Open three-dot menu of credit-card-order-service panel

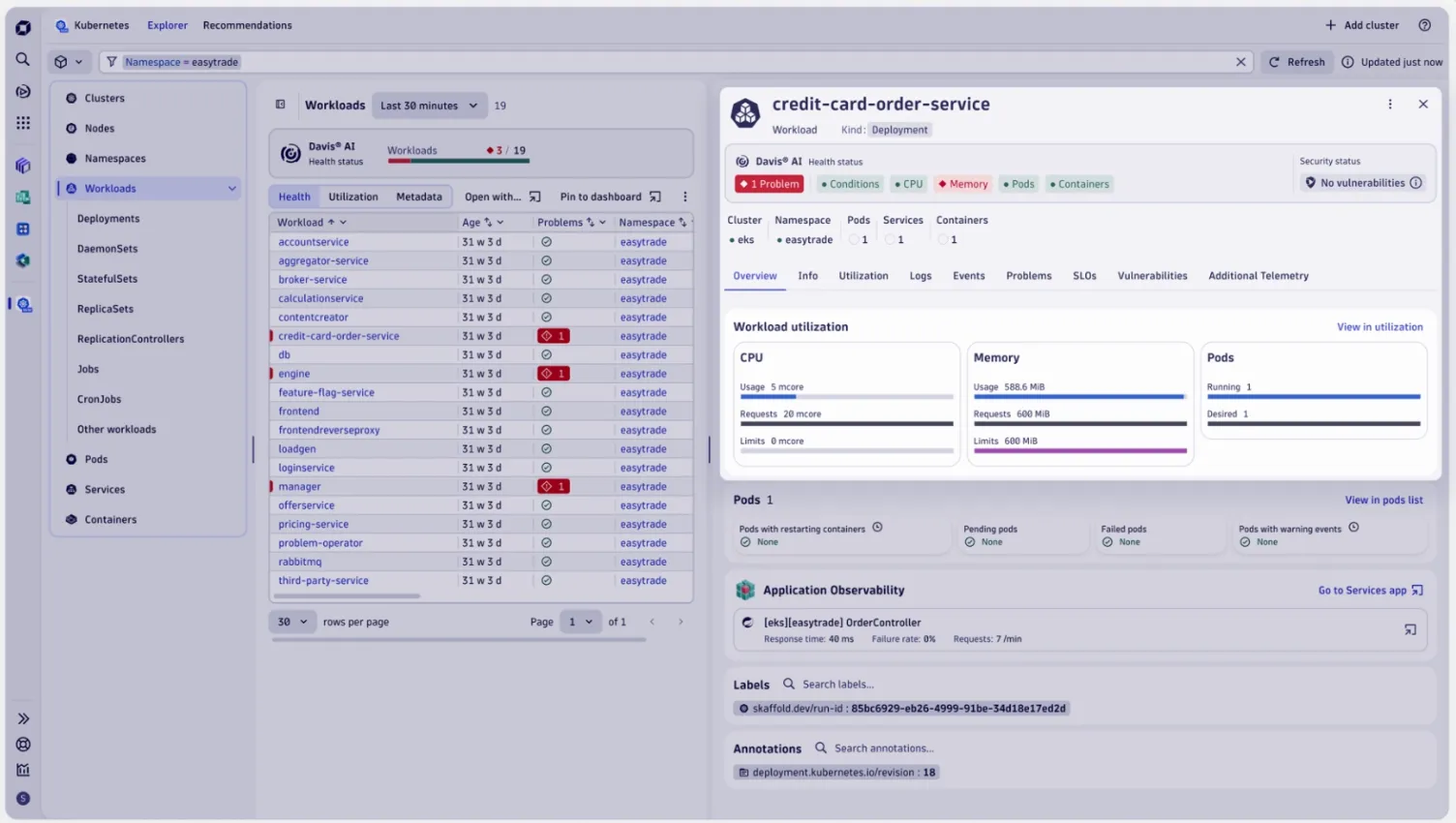tap(1390, 105)
